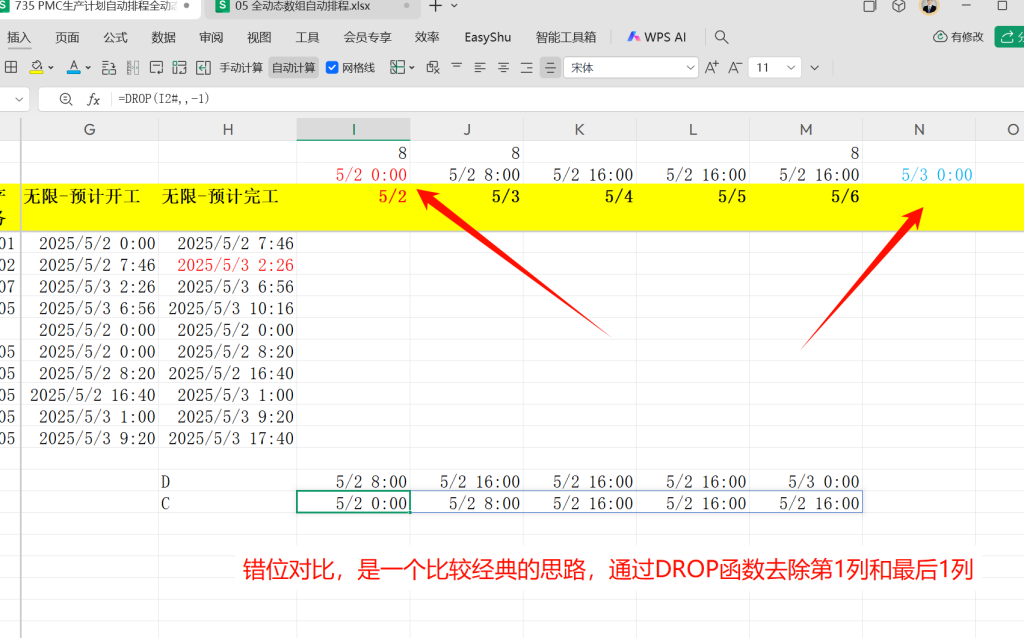Toggle the highlighted justify alignment button
This screenshot has height=638, width=1024.
click(551, 67)
